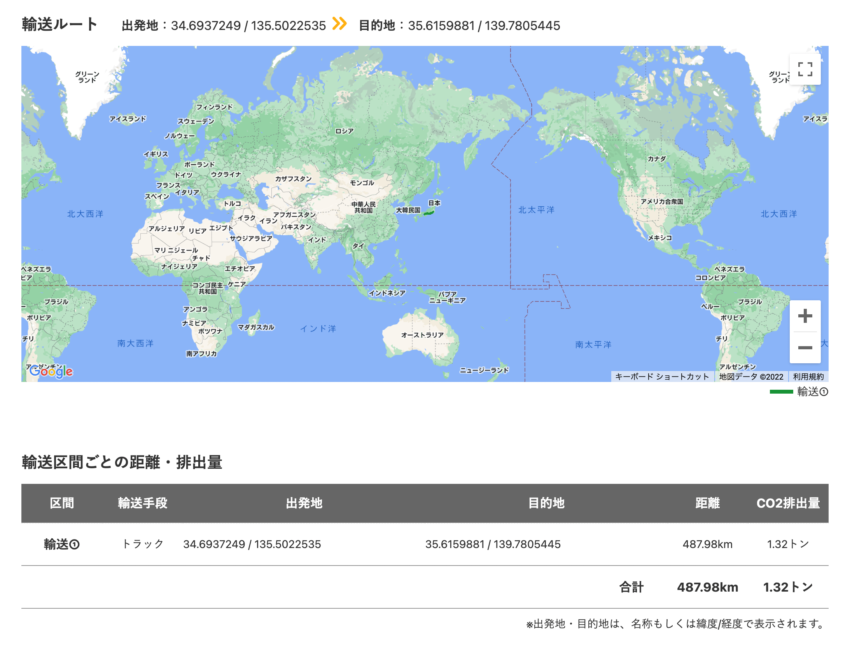
Task: Click the info icon in the 輸送① table row
Action: click(x=76, y=544)
